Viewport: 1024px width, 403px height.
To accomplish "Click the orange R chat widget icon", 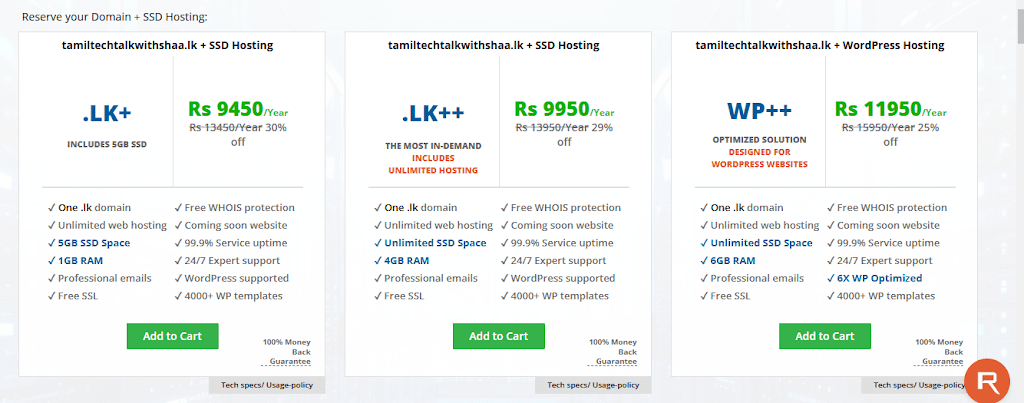I will tap(987, 382).
